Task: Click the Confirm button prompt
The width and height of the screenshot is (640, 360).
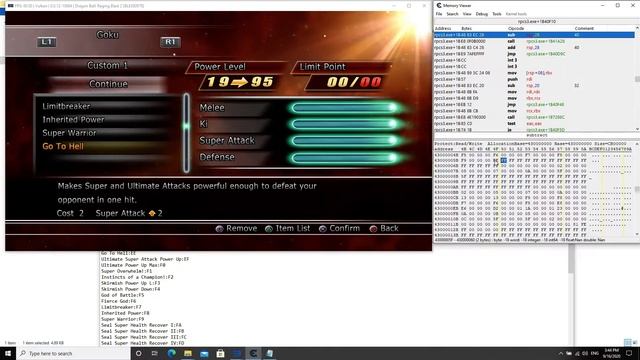Action: [339, 229]
